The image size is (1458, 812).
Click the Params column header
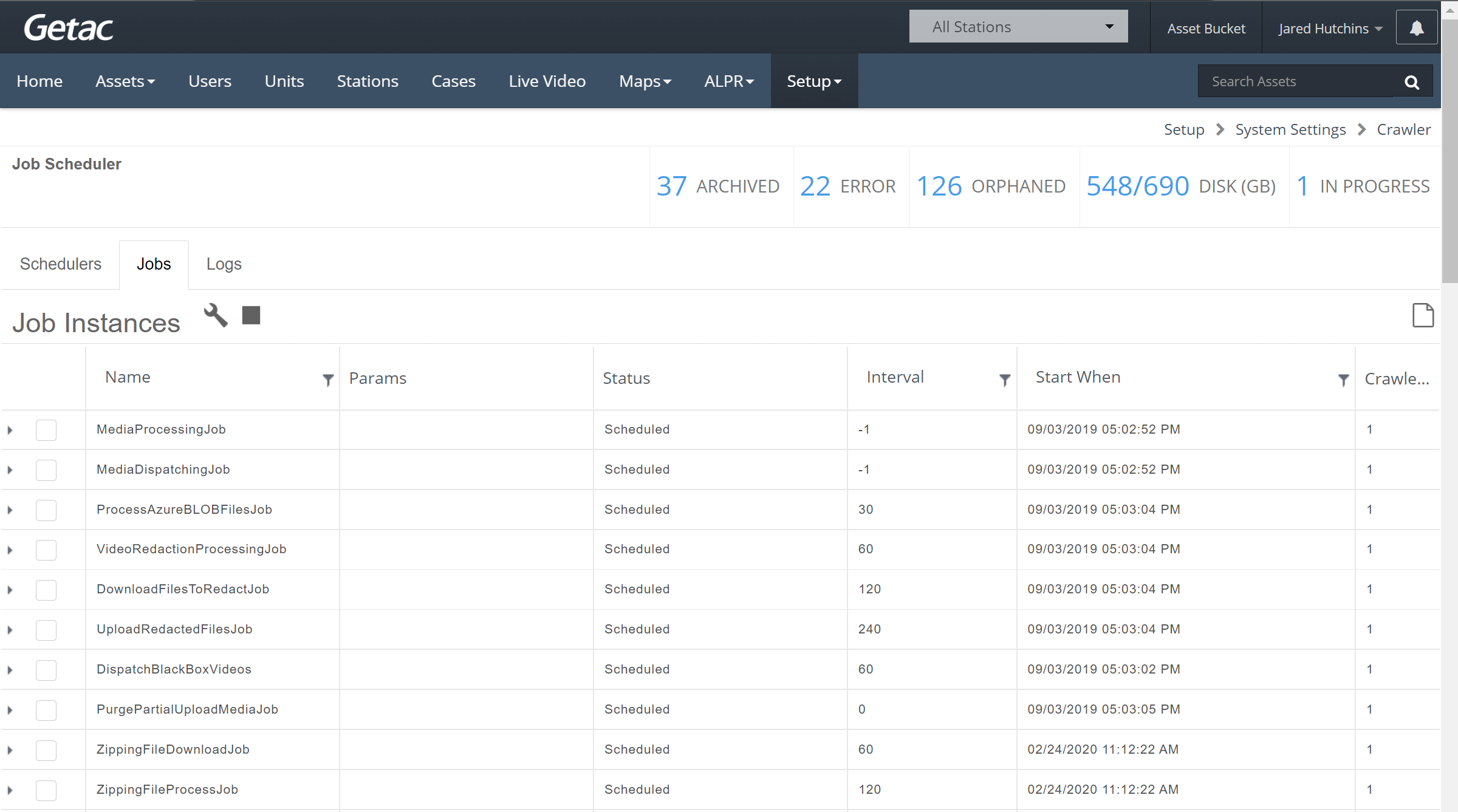click(377, 378)
